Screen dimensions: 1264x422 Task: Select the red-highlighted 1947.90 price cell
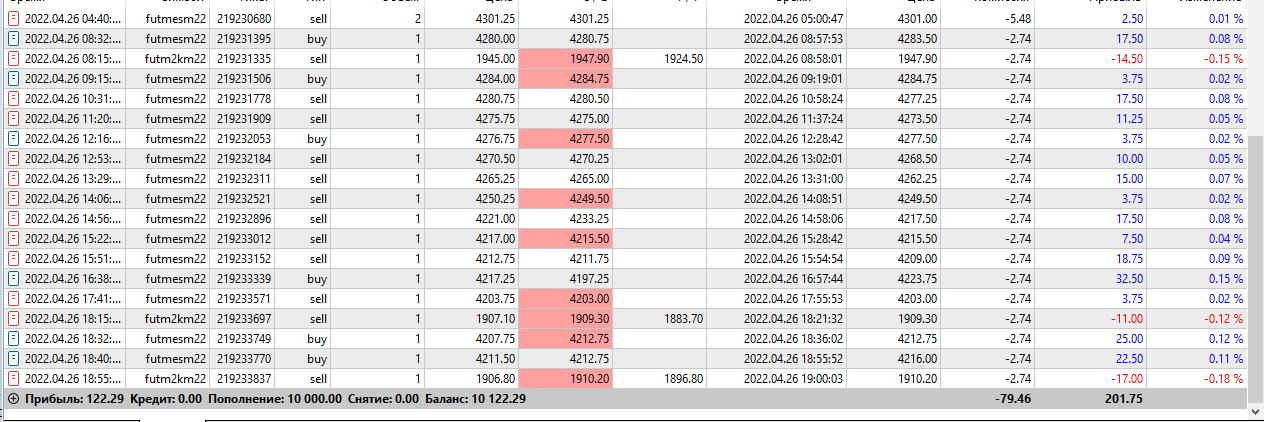566,59
